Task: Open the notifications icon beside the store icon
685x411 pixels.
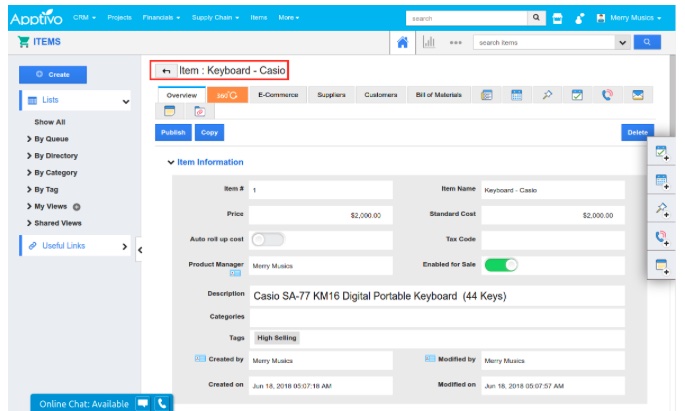Action: tap(579, 18)
